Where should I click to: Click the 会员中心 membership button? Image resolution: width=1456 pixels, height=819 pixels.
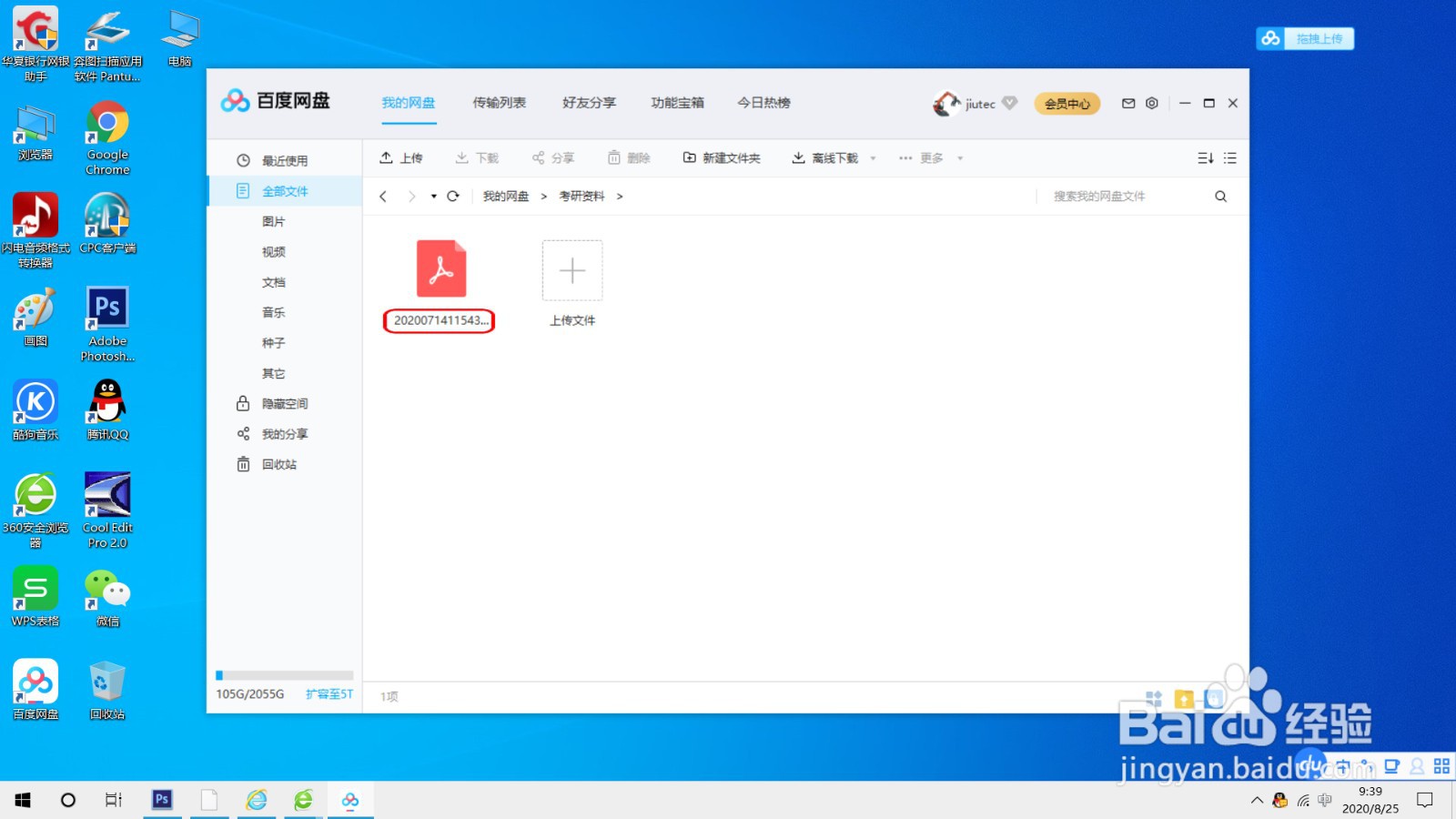pos(1067,104)
